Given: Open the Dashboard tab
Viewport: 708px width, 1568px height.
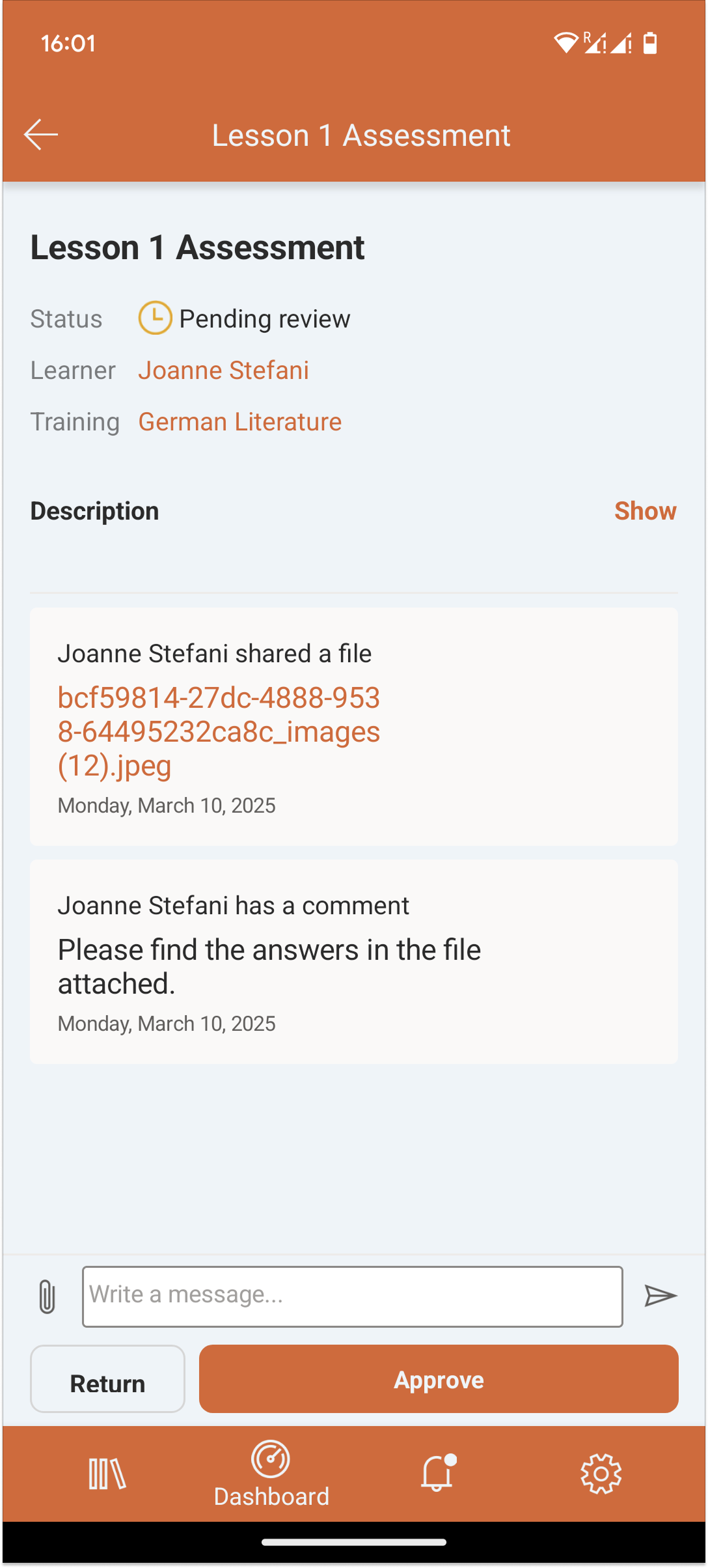Looking at the screenshot, I should [x=271, y=1474].
